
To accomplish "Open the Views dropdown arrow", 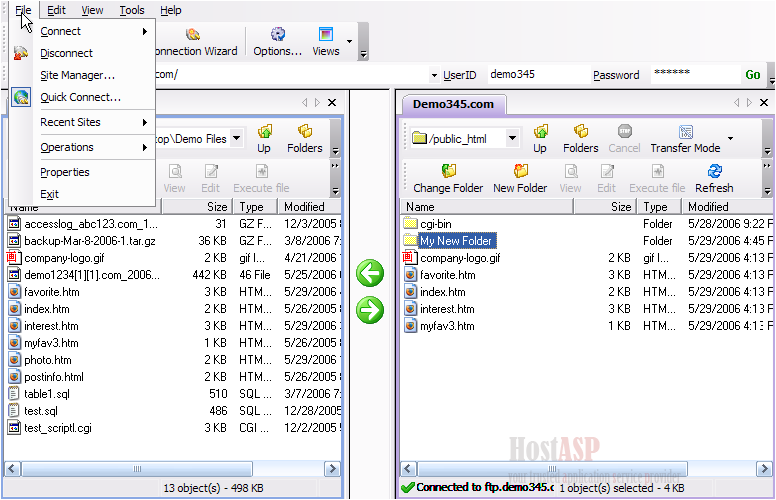I will pos(349,41).
